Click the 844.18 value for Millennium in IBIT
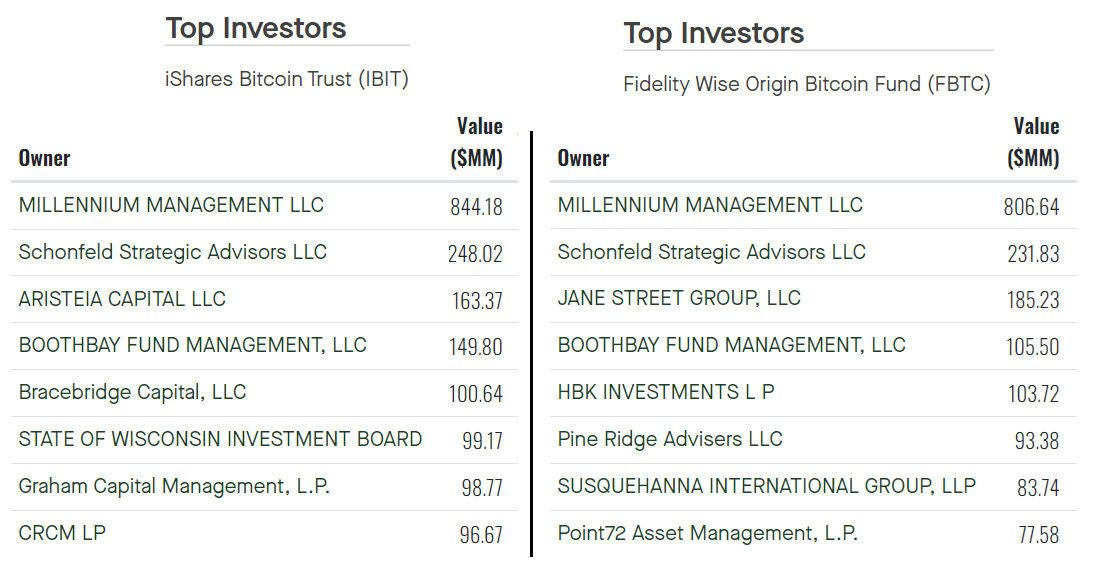The image size is (1104, 572). tap(476, 206)
